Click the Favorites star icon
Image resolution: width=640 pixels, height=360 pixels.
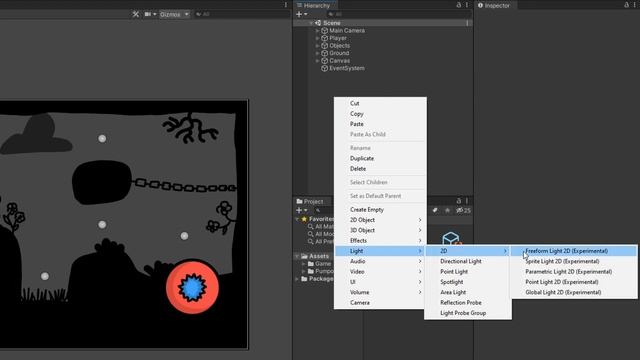pos(304,219)
